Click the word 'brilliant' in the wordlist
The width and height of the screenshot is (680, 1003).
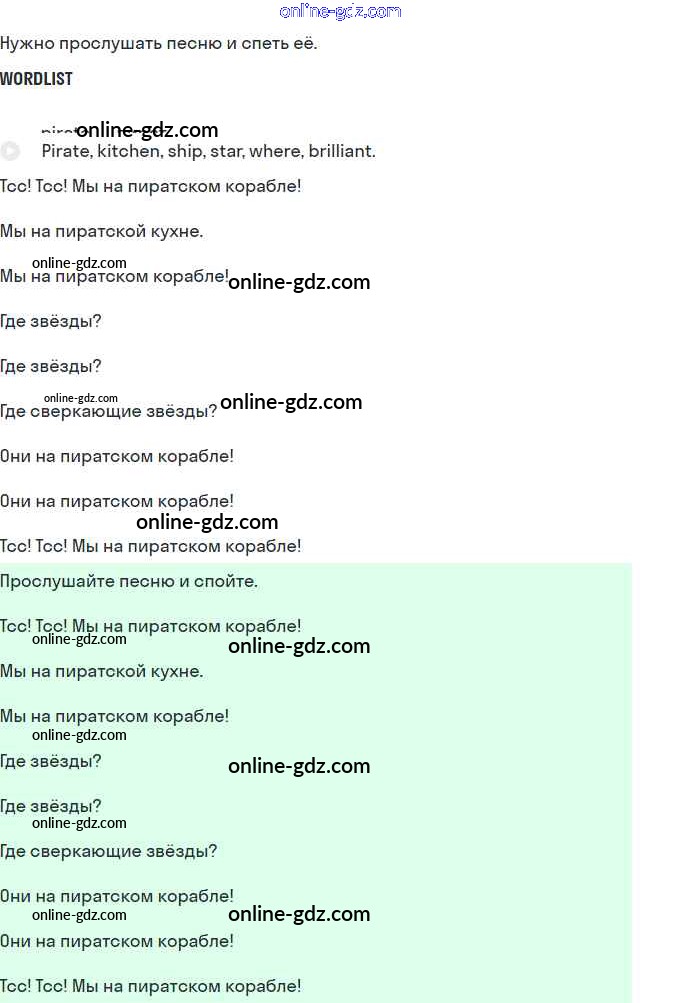click(x=342, y=151)
